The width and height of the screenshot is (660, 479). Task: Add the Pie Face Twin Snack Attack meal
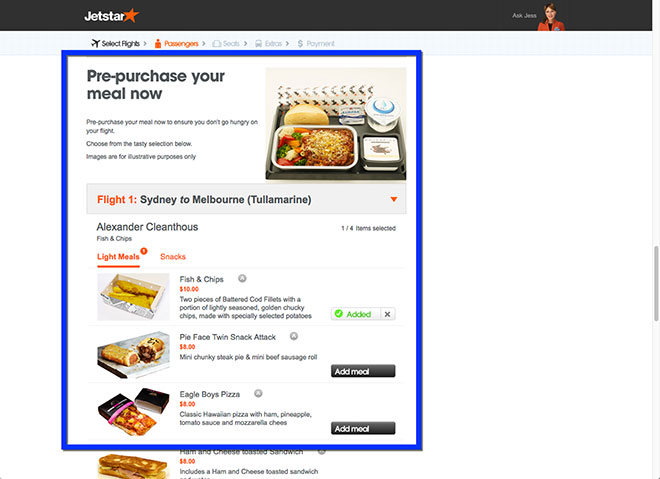point(363,371)
